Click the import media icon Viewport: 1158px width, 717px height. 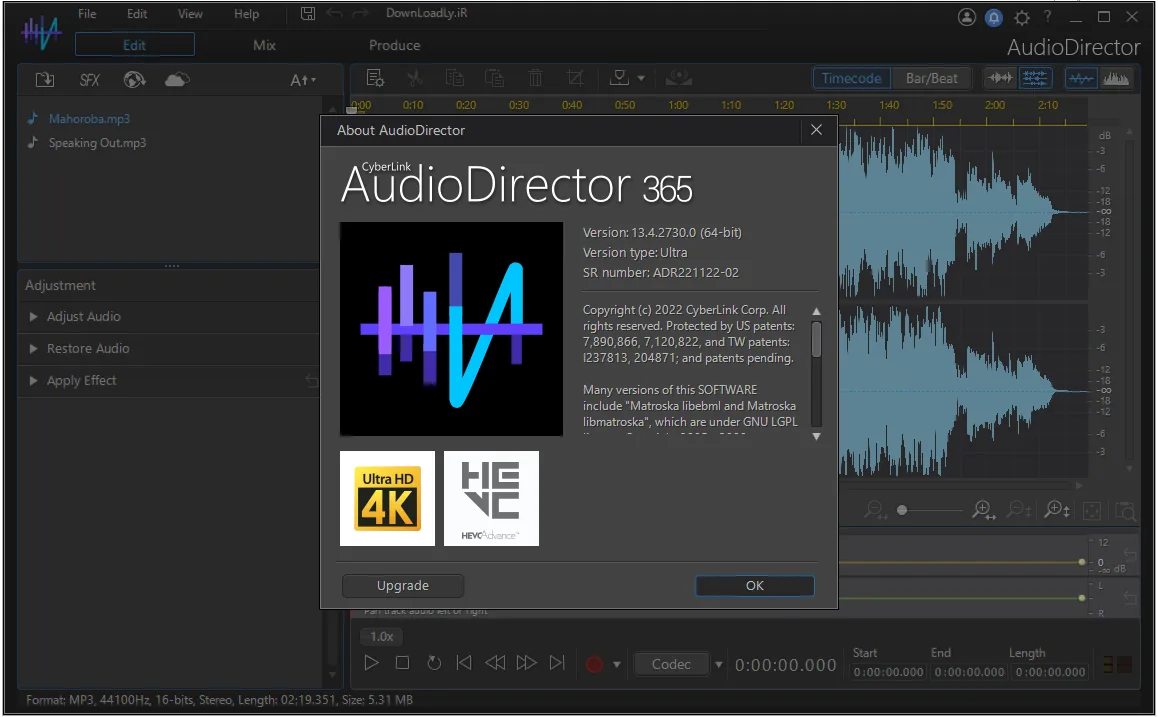tap(44, 80)
